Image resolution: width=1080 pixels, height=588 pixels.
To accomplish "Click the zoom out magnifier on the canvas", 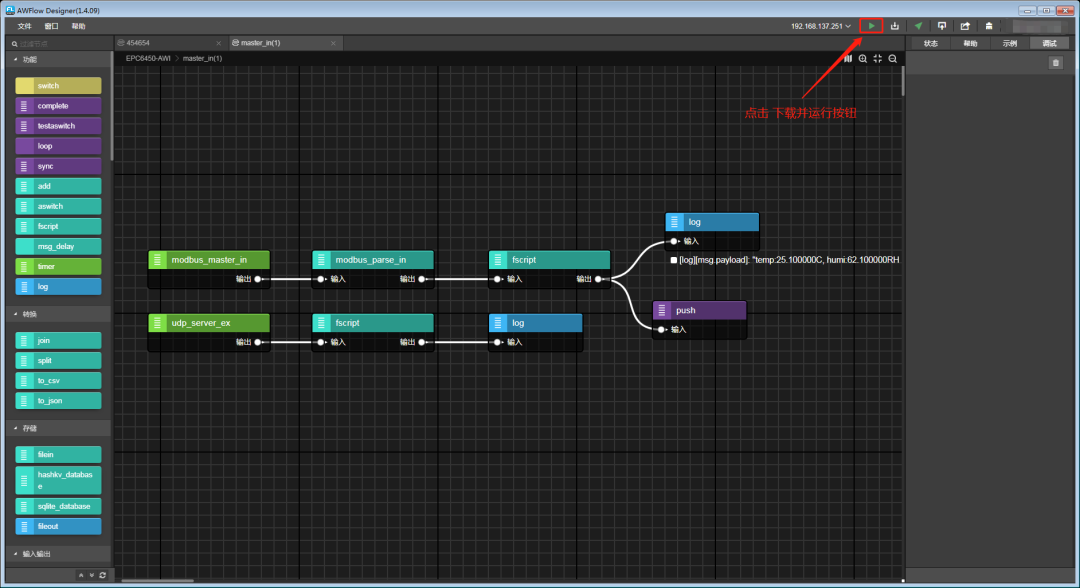I will tap(893, 59).
